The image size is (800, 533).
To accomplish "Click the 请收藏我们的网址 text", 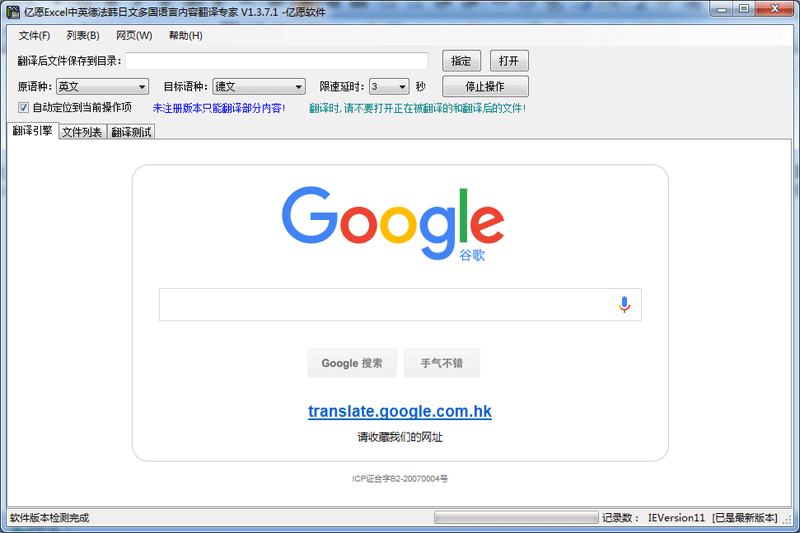I will coord(400,437).
